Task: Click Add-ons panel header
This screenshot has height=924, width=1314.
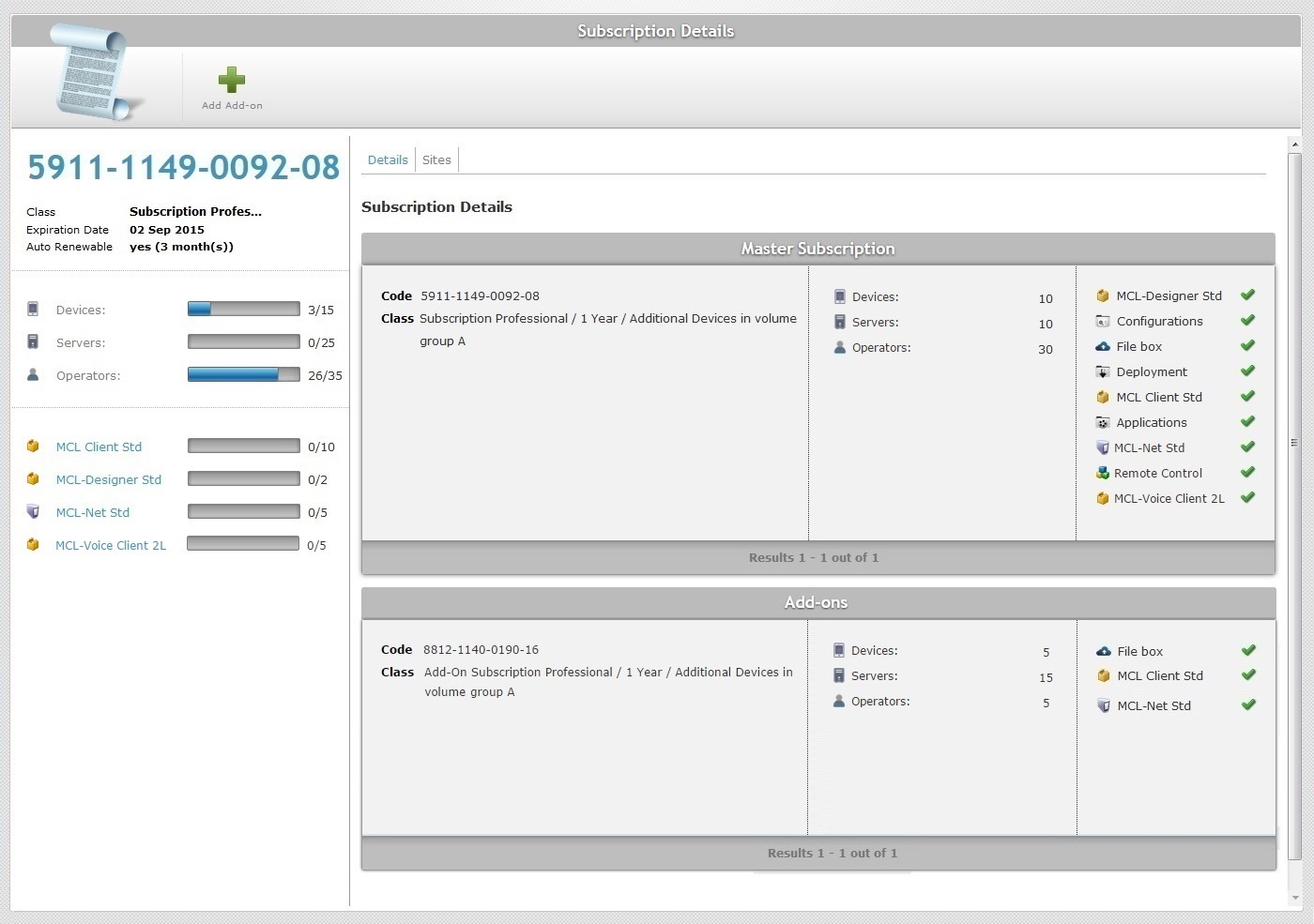Action: (818, 602)
